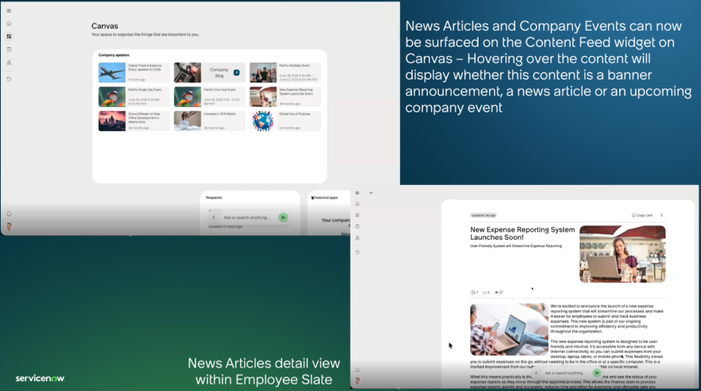Click the green send button in Canvas search
Image resolution: width=701 pixels, height=391 pixels.
click(x=283, y=218)
